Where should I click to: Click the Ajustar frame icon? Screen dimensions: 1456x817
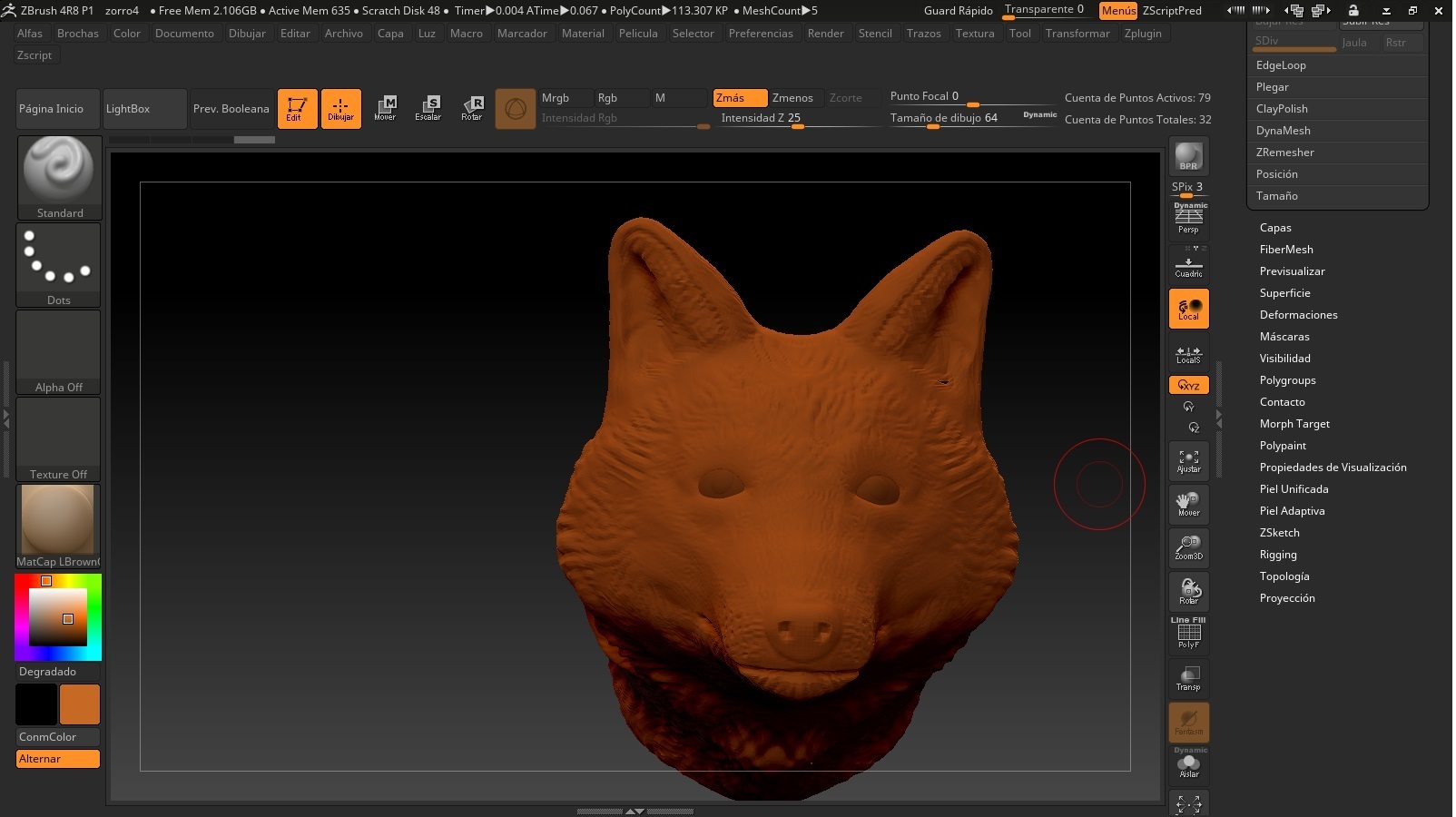point(1188,461)
